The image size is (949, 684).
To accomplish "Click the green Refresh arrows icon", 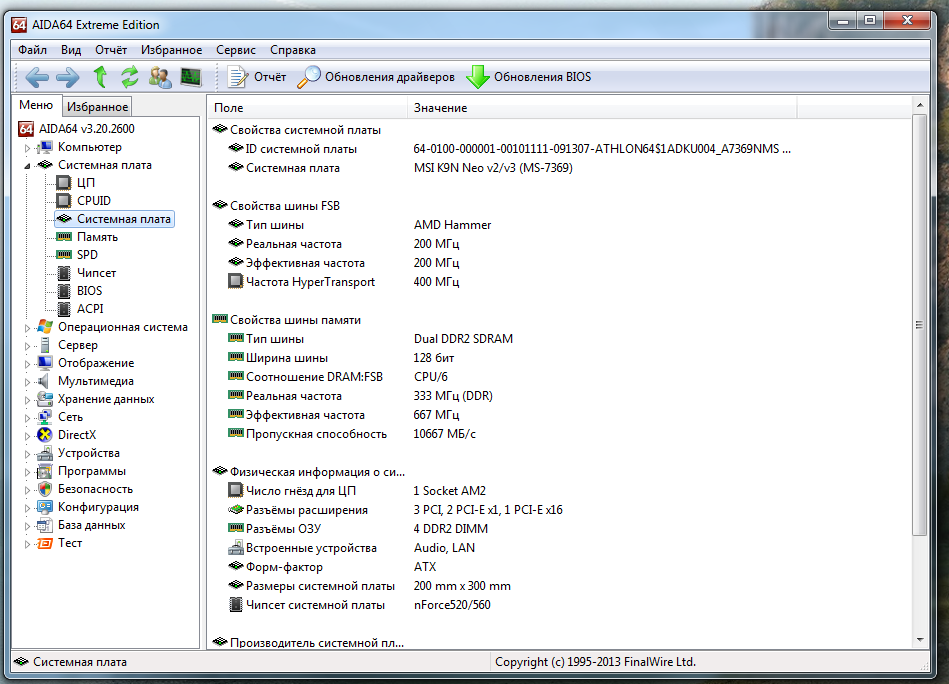I will click(x=129, y=77).
